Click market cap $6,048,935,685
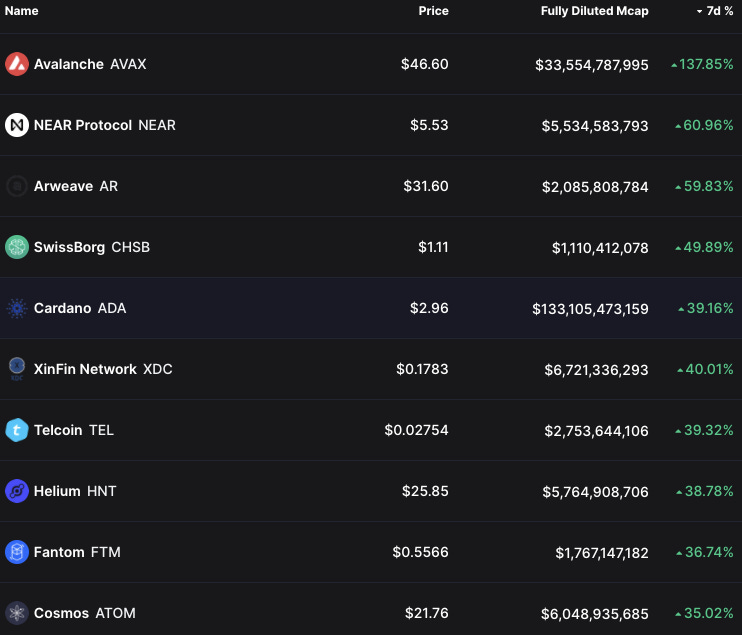The image size is (742, 635). (x=595, y=614)
